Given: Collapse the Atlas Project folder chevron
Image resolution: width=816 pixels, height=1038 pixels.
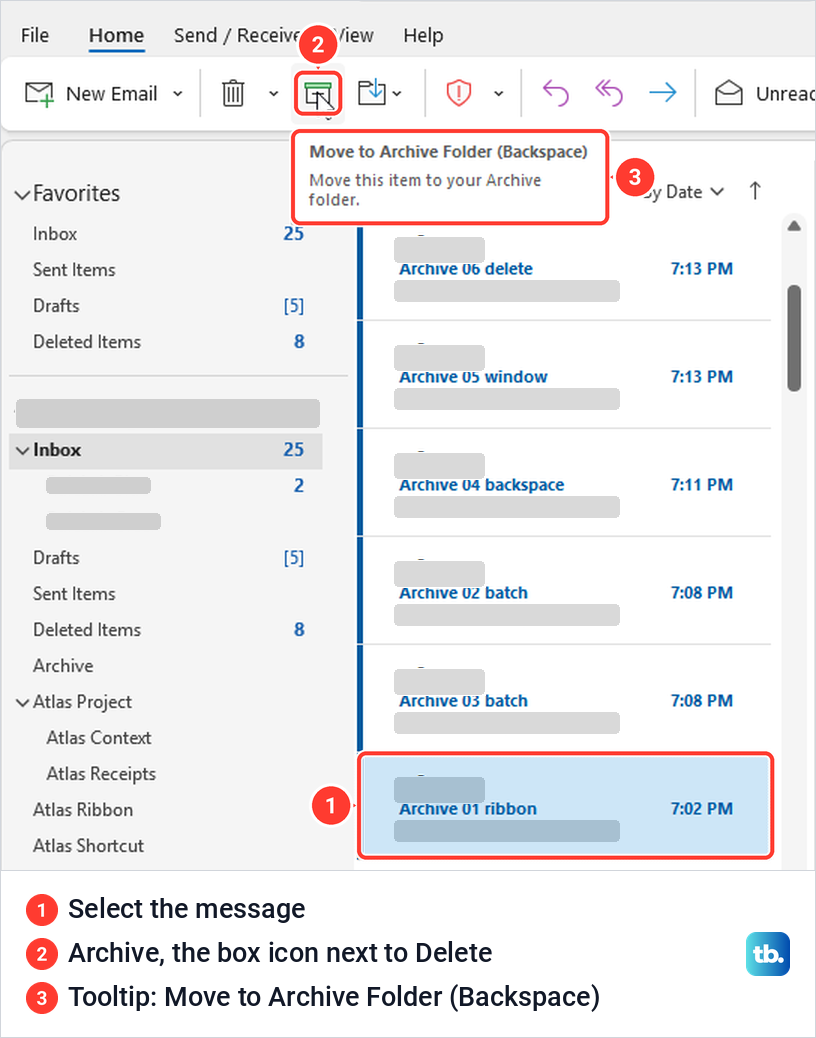Looking at the screenshot, I should pos(23,703).
